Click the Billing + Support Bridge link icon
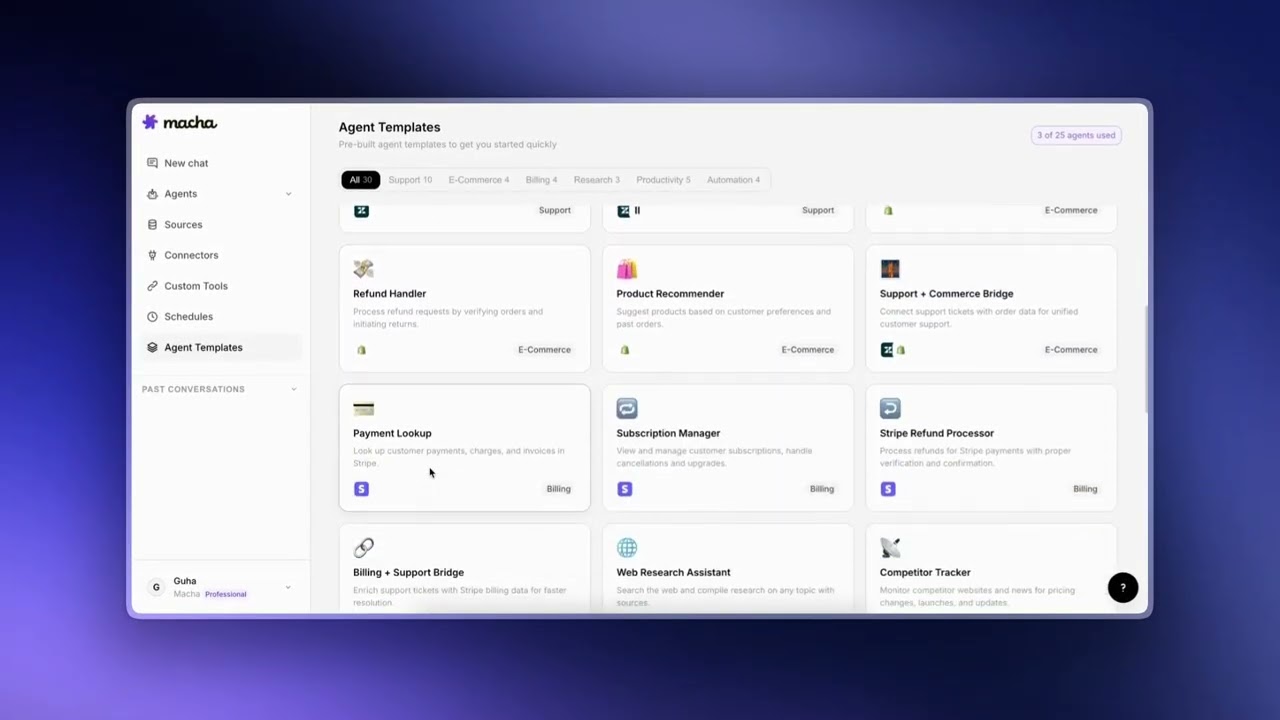The height and width of the screenshot is (720, 1280). (x=363, y=547)
